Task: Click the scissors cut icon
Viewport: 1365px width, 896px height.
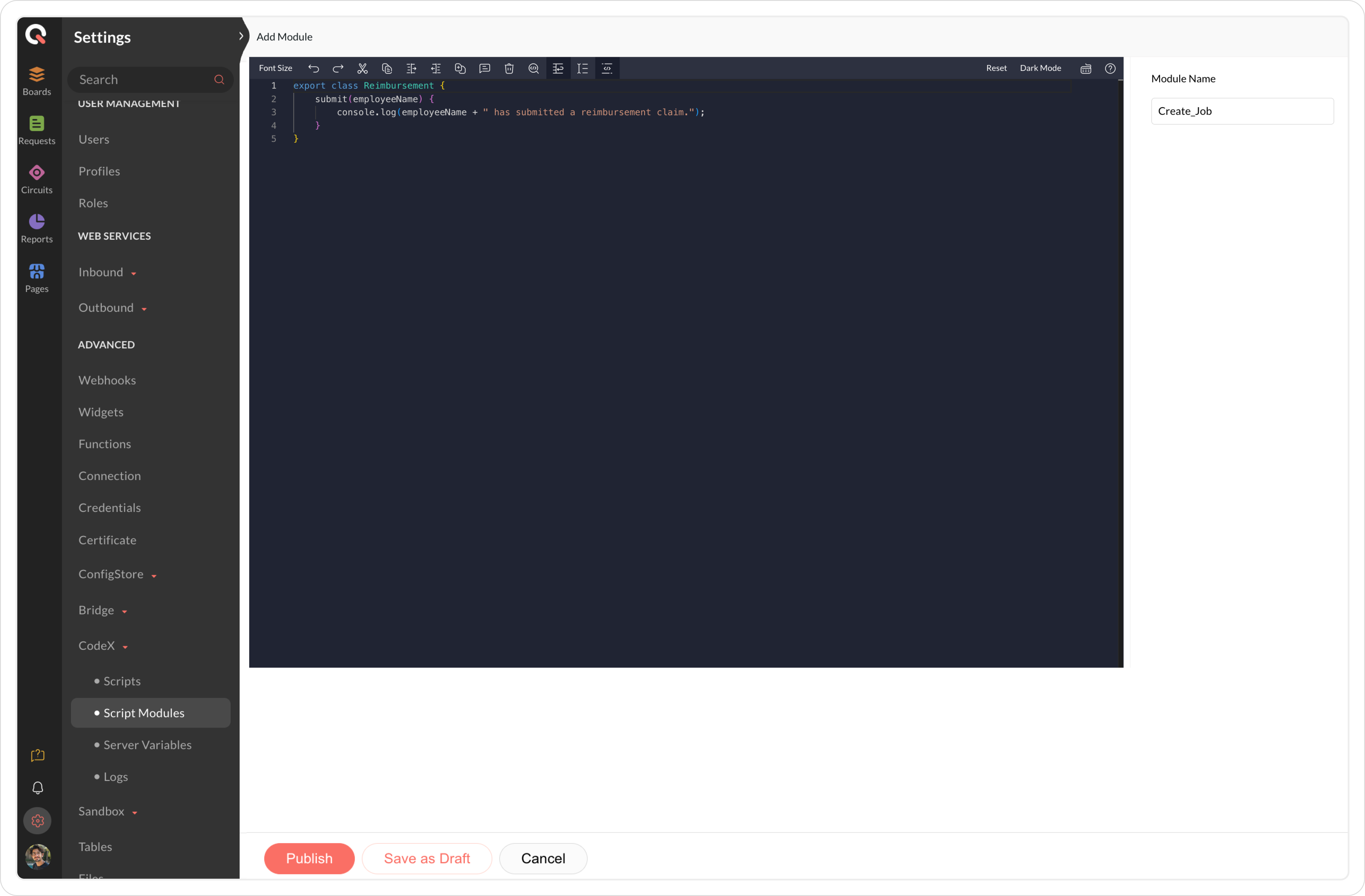Action: point(362,68)
